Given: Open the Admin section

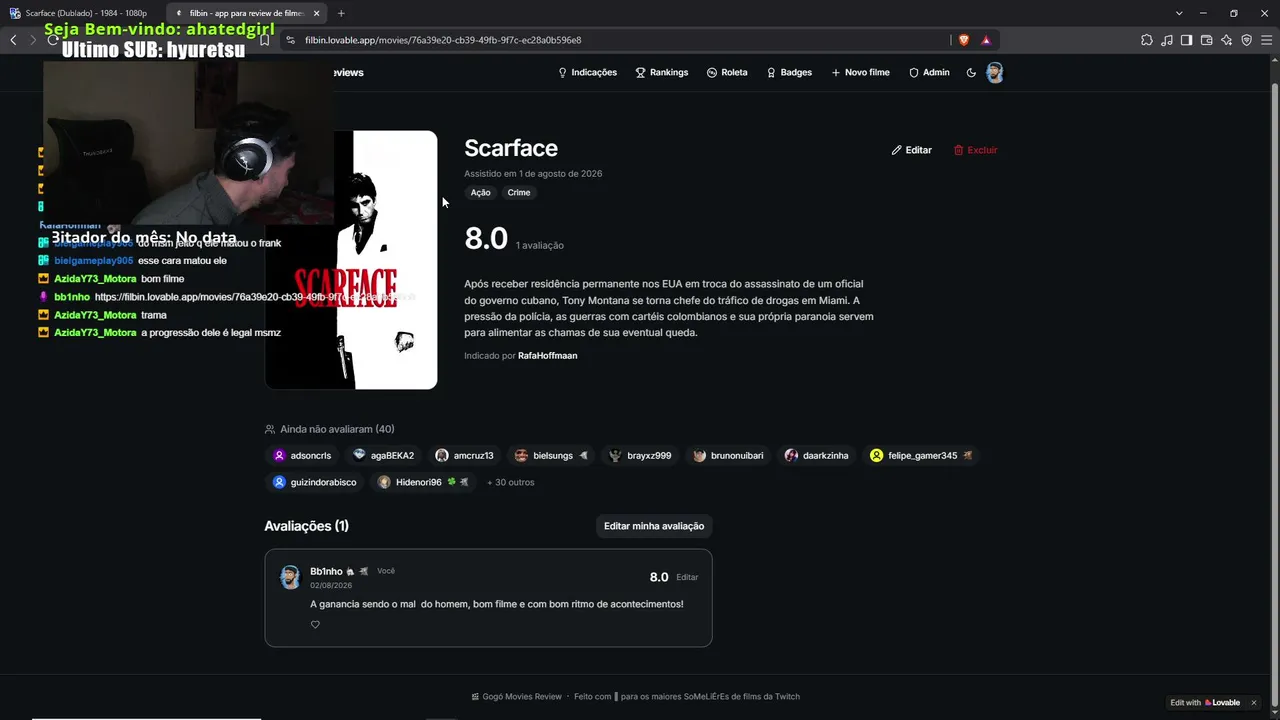Looking at the screenshot, I should [929, 72].
